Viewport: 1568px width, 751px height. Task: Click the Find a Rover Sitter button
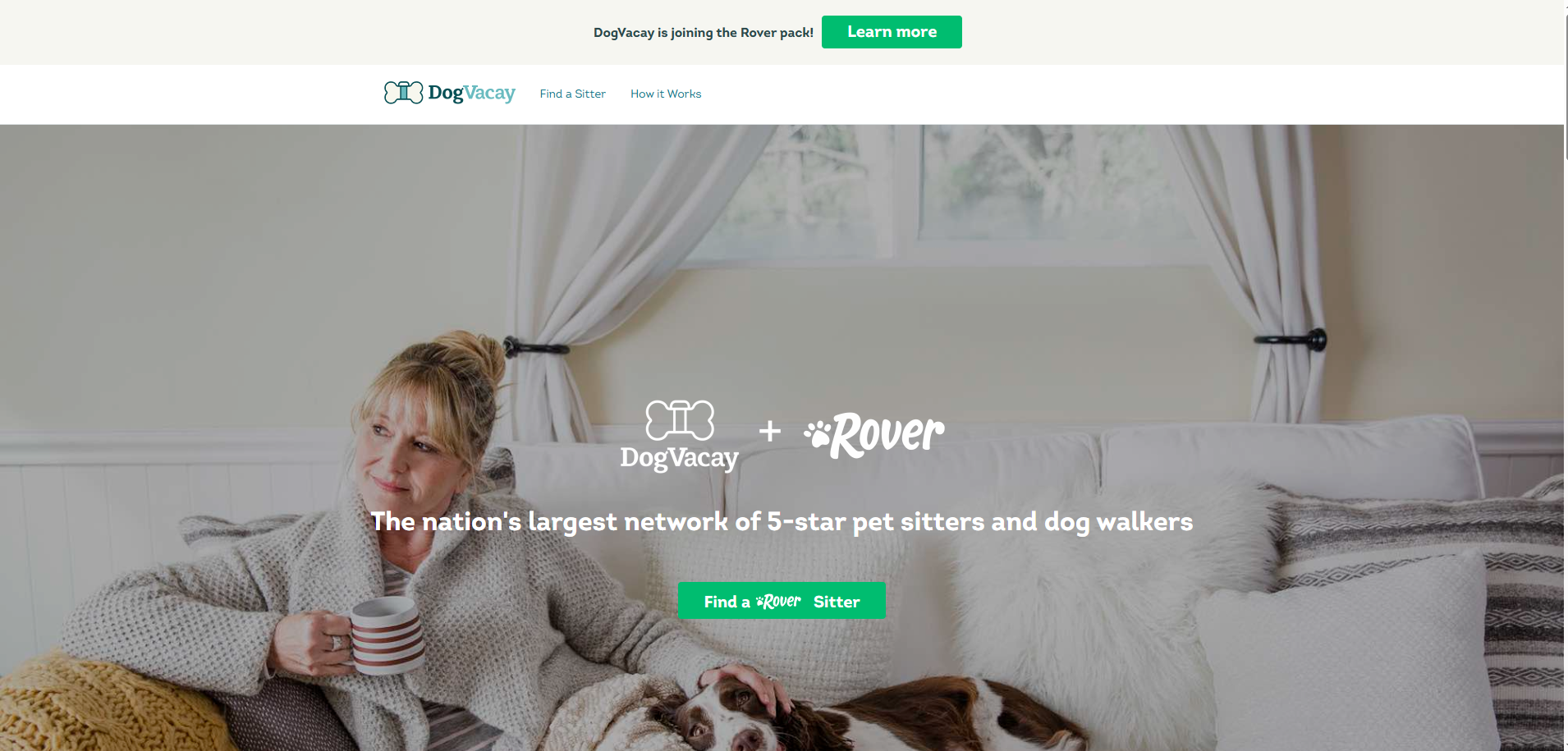pos(782,601)
